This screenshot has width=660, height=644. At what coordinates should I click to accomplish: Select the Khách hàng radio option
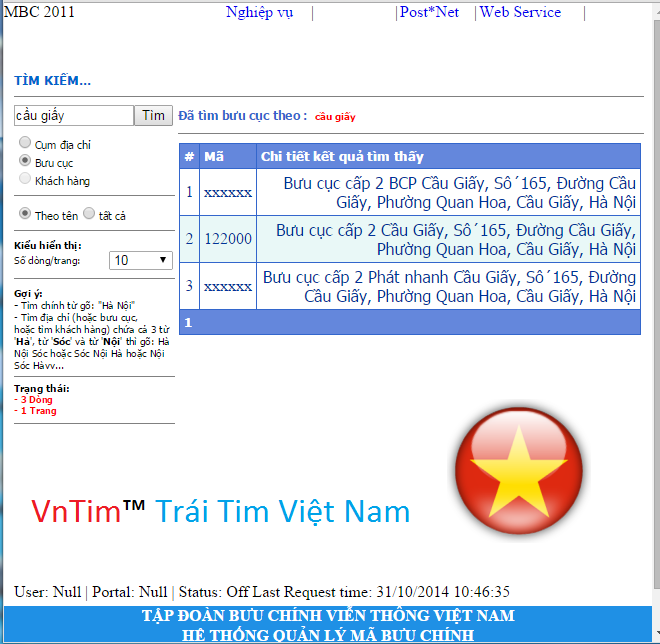point(25,178)
